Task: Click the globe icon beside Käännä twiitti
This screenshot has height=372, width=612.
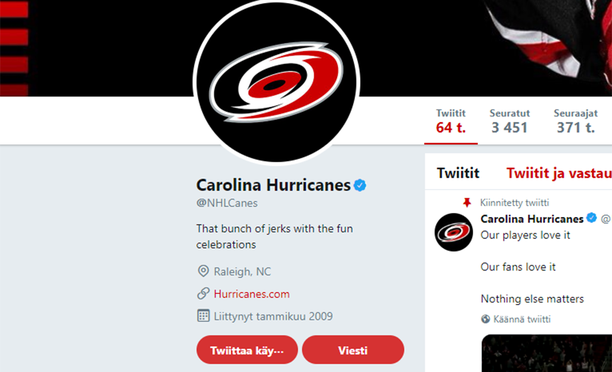Action: [x=485, y=319]
